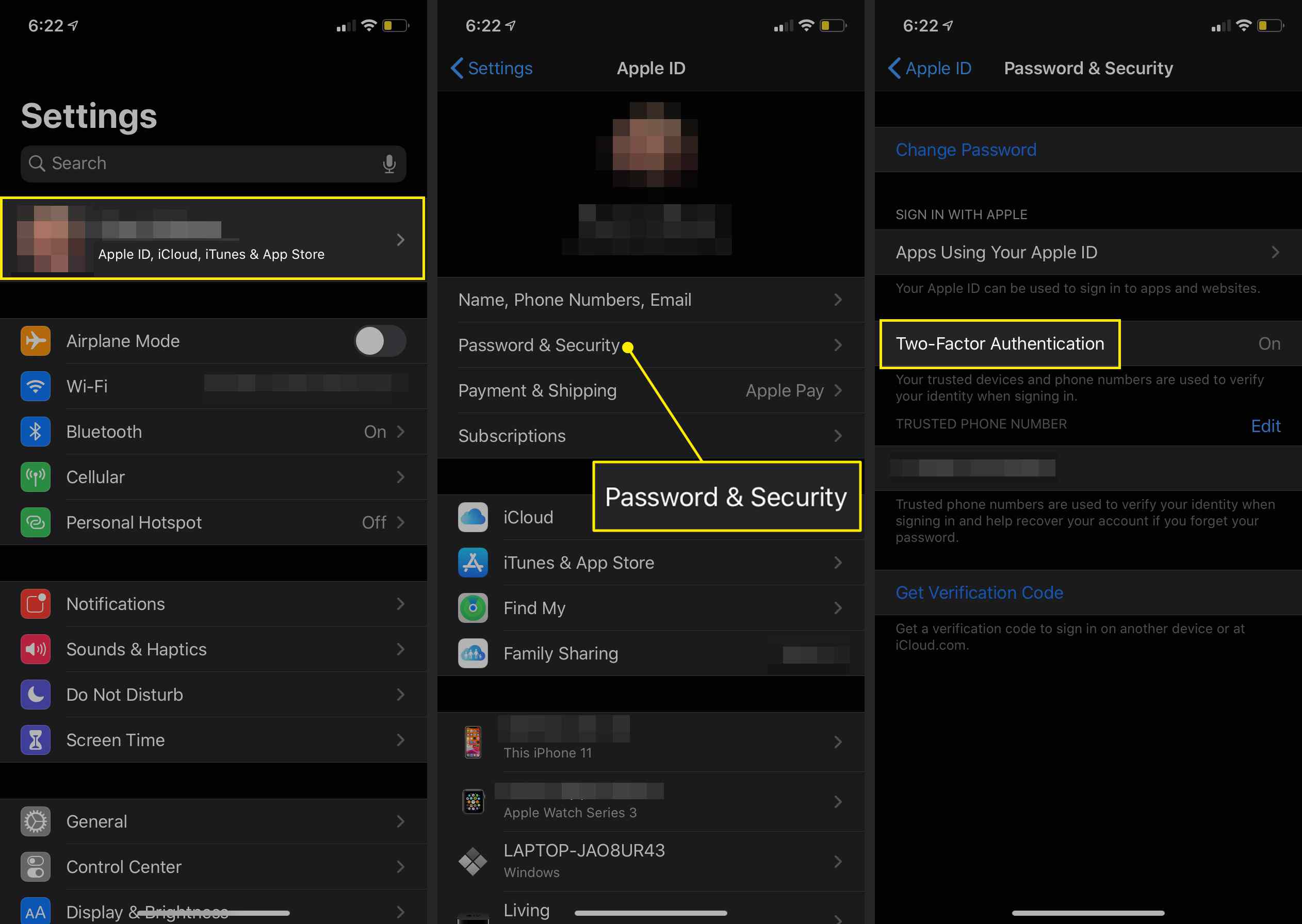Tap the Personal Hotspot icon
This screenshot has height=924, width=1302.
tap(35, 522)
